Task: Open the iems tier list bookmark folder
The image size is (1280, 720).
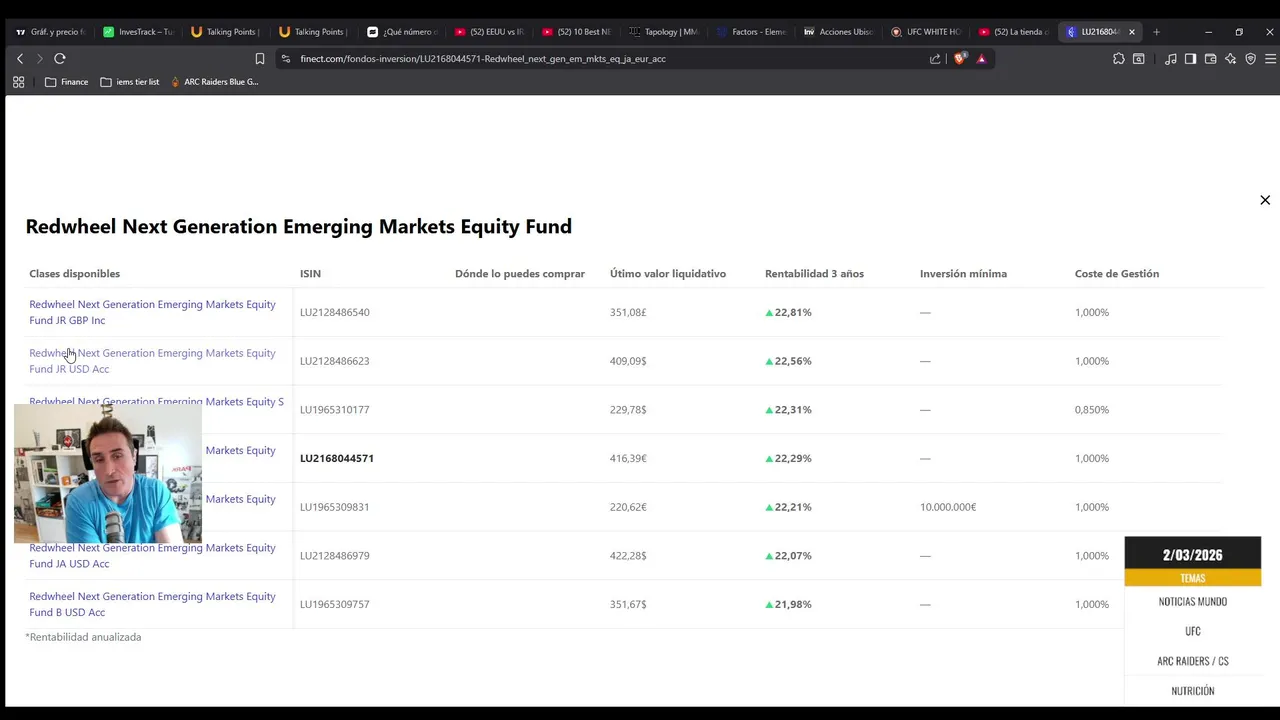Action: click(130, 82)
